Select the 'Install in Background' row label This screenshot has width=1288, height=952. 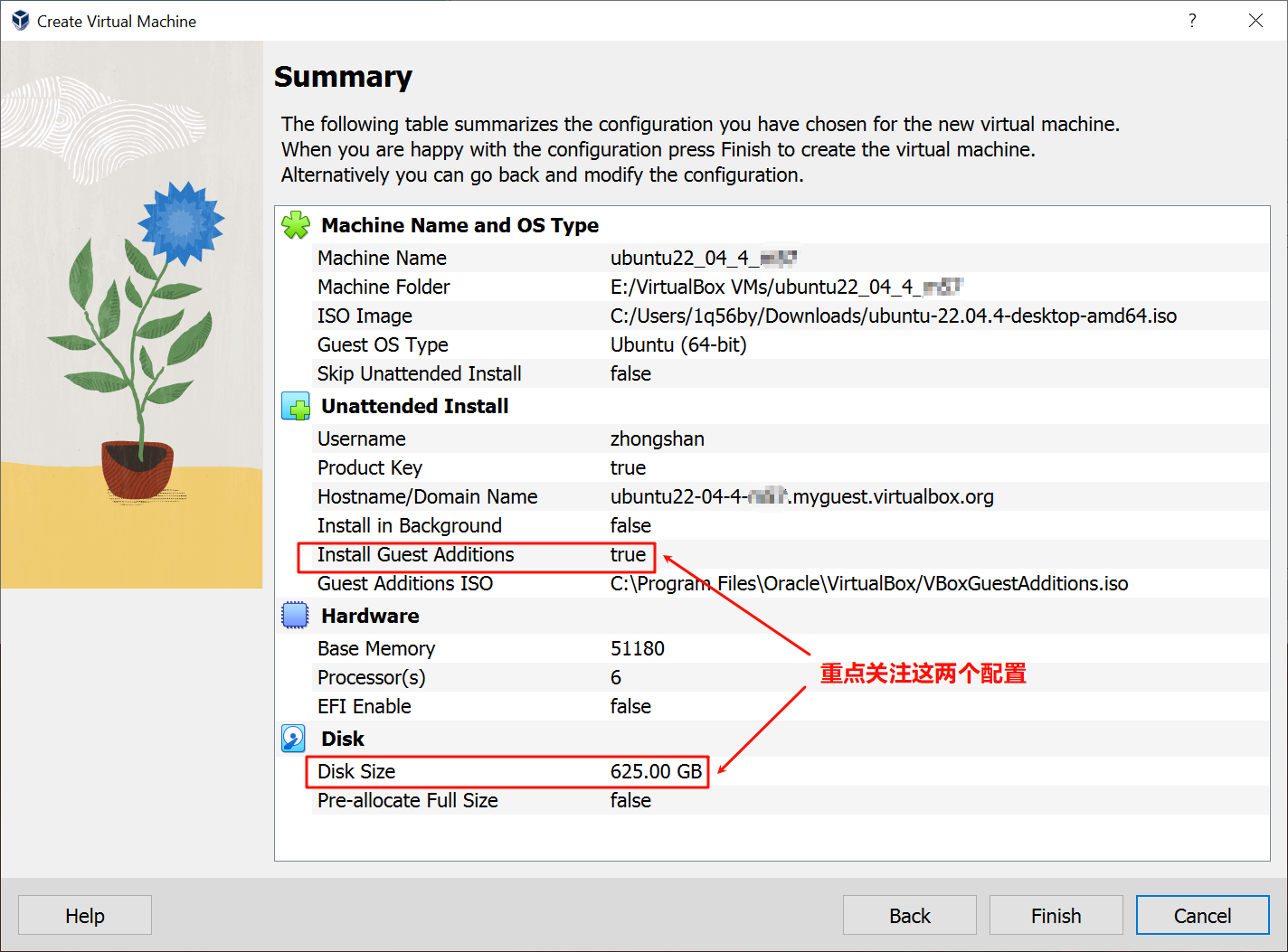[410, 525]
